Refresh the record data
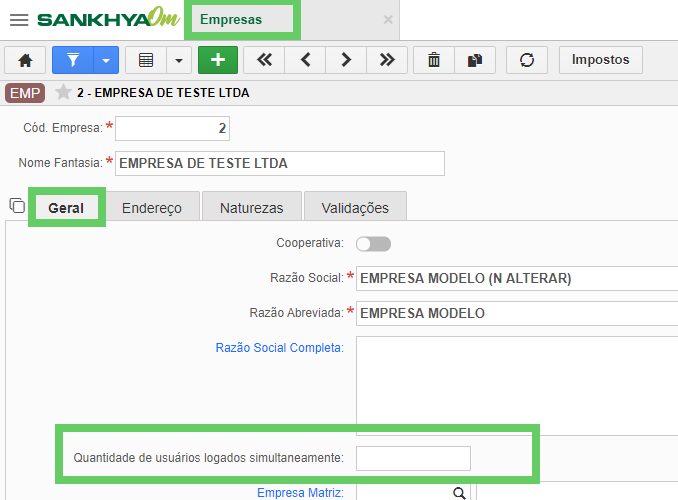This screenshot has height=500, width=678. coord(527,60)
